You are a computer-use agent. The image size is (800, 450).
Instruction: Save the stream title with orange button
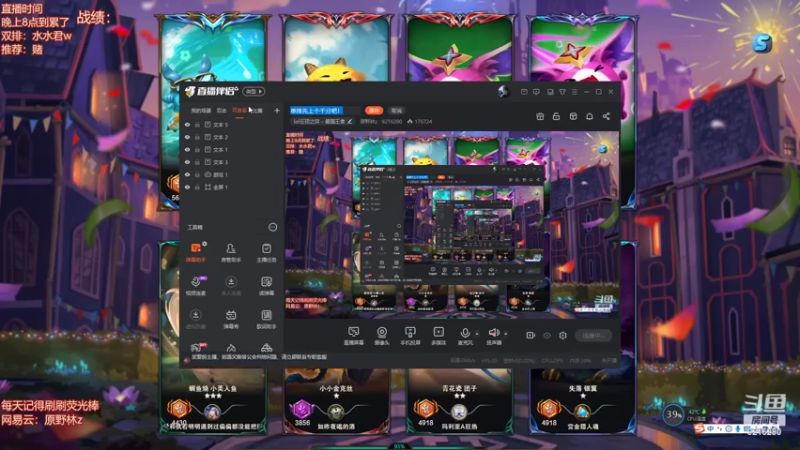[x=374, y=111]
